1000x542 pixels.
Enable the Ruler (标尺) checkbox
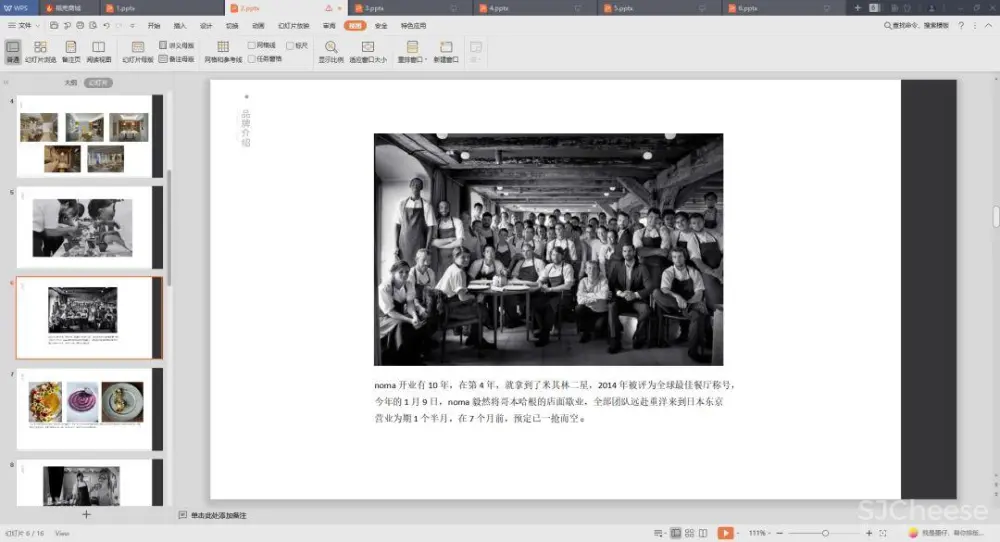[x=290, y=45]
